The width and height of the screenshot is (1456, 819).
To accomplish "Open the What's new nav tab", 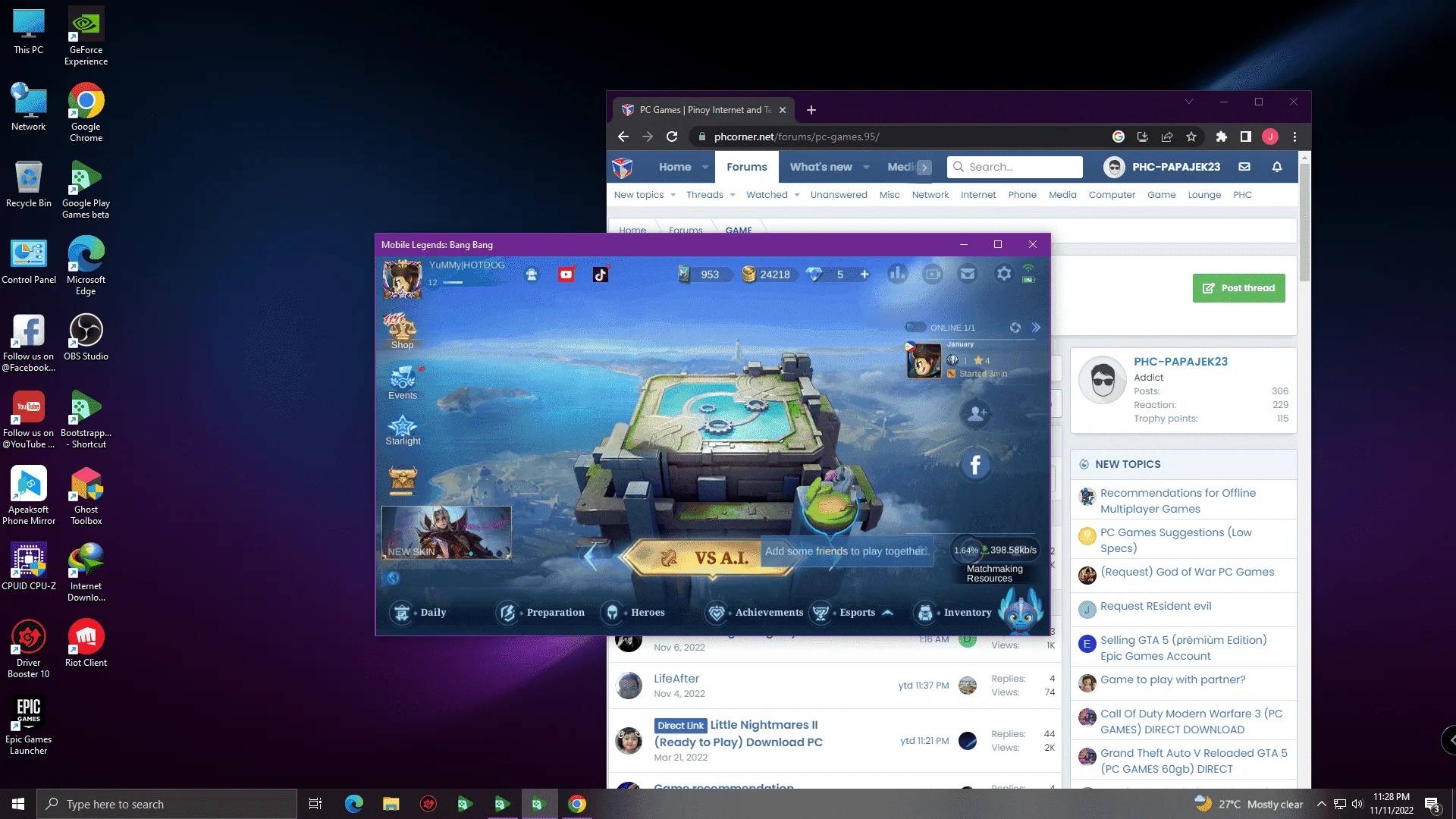I will 821,167.
